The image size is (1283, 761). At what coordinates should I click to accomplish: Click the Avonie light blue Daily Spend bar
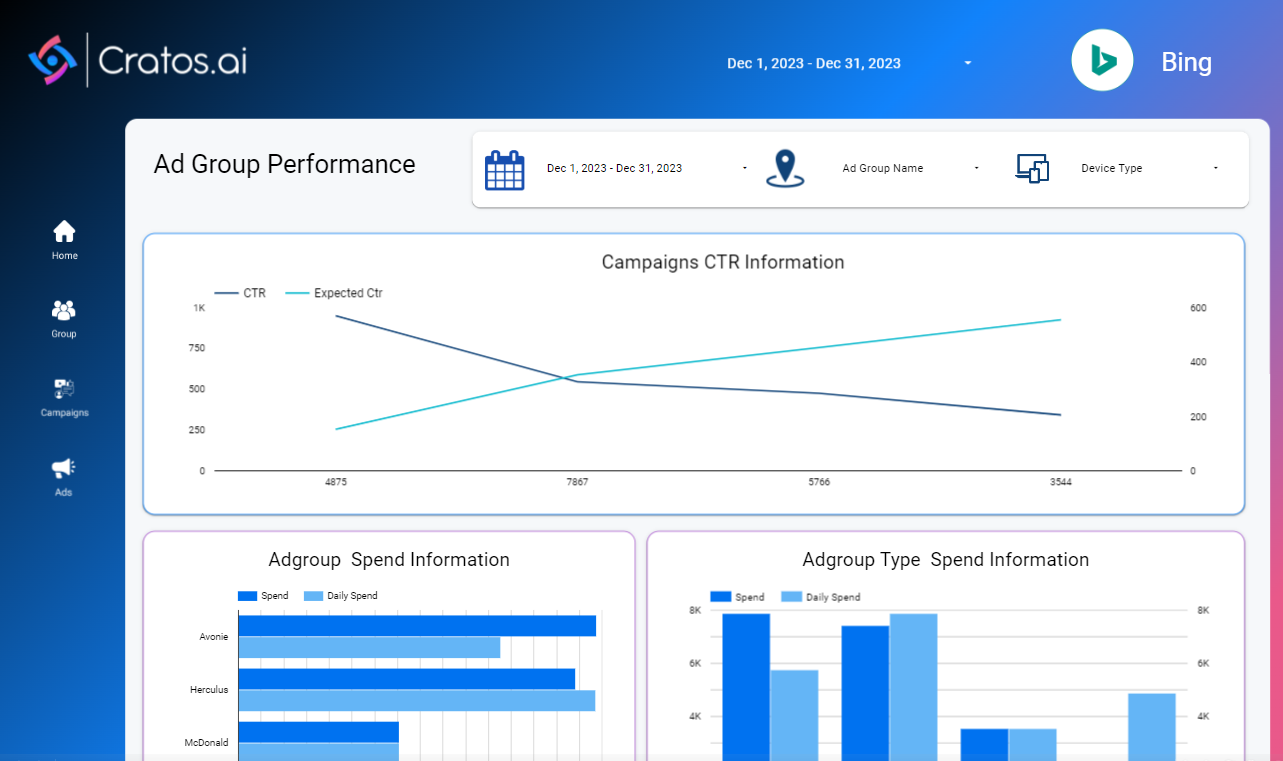[369, 647]
